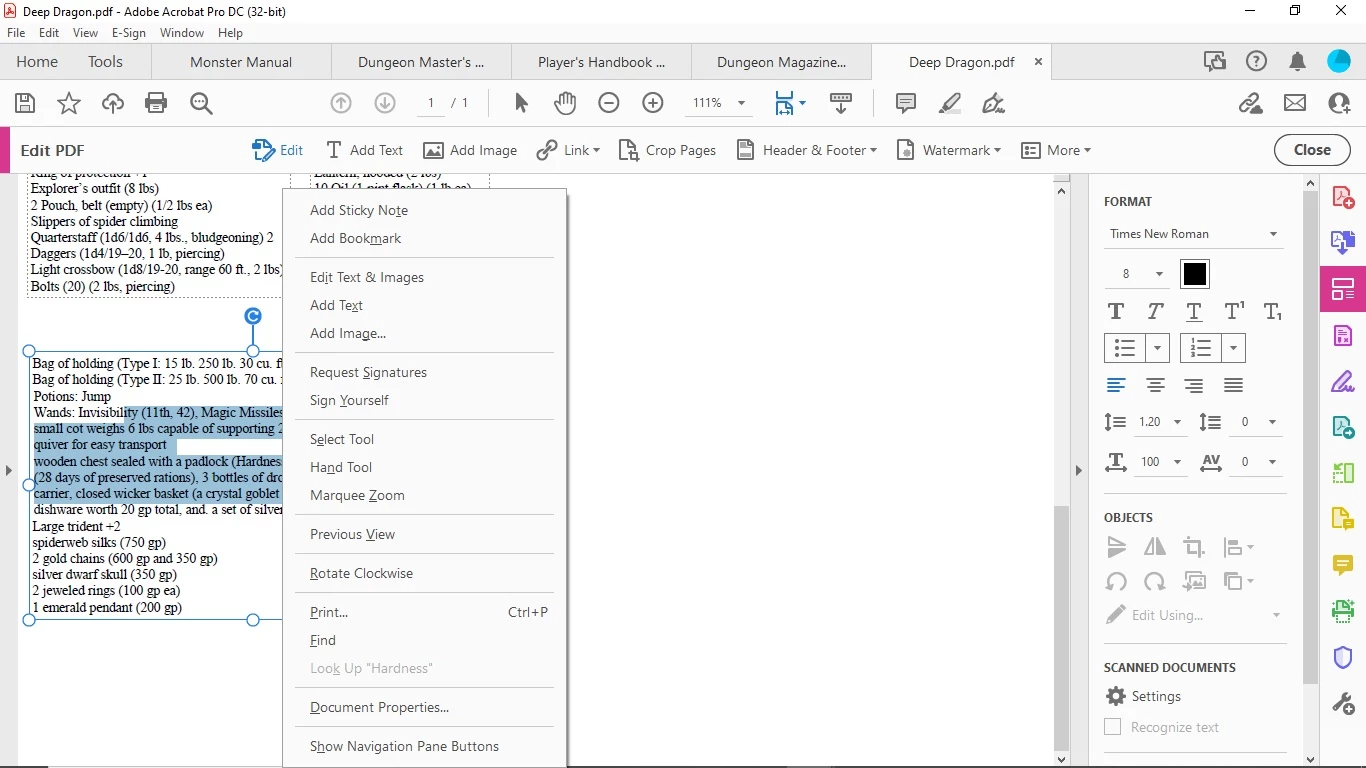
Task: Switch to the Monster Manual tab
Action: [x=241, y=62]
